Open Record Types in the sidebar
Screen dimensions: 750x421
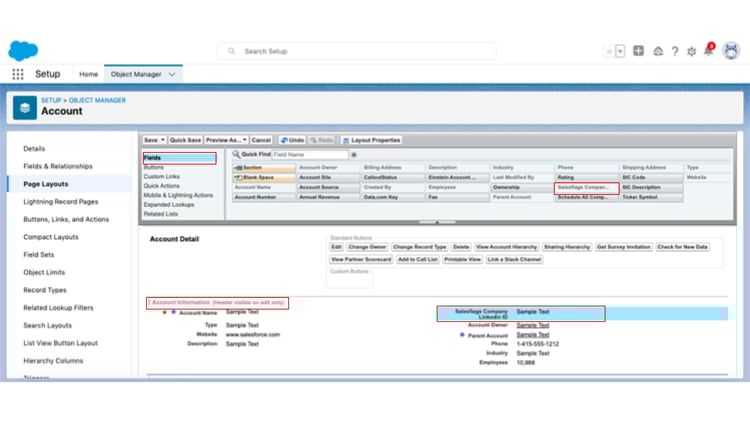tap(45, 290)
